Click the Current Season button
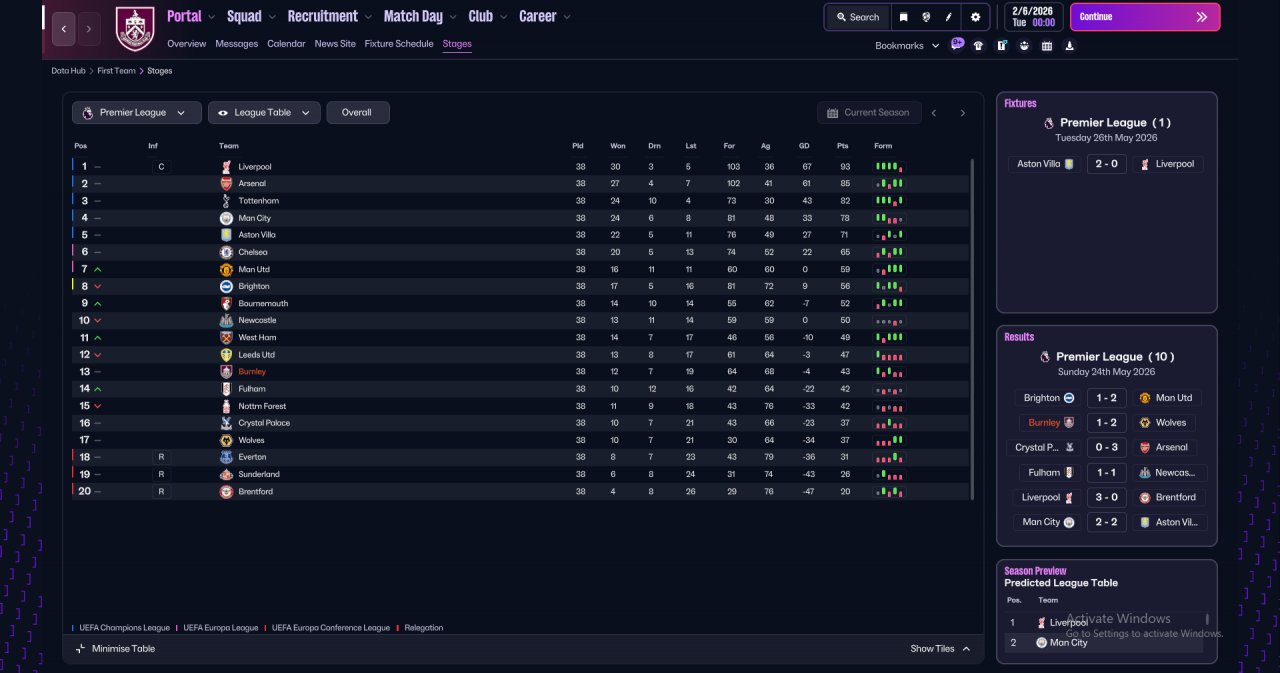1280x673 pixels. coord(867,113)
